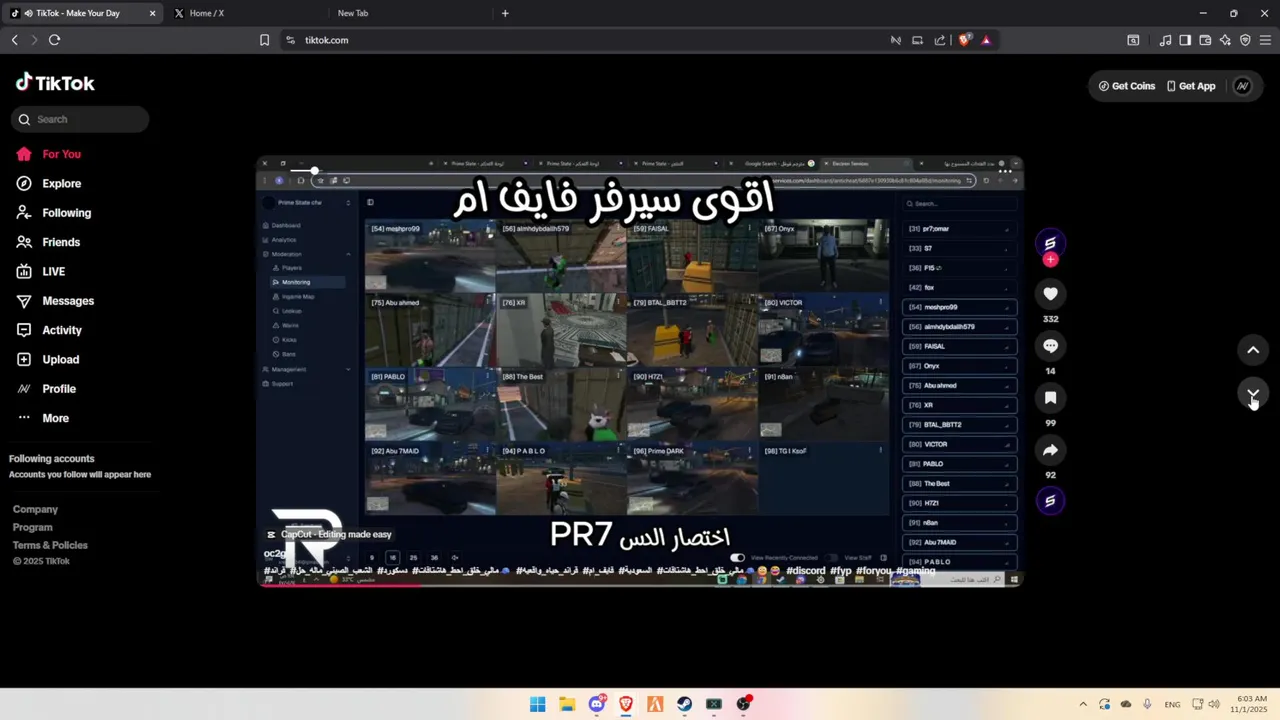The image size is (1280, 720).
Task: Open the Brave VPN shield icon
Action: point(1245,40)
